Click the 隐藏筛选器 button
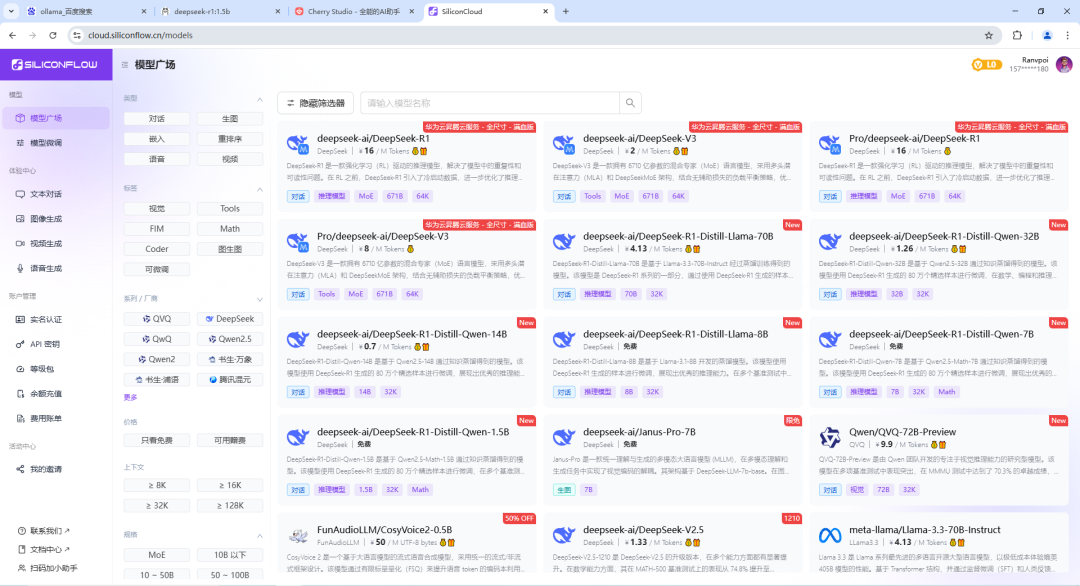 coord(315,103)
